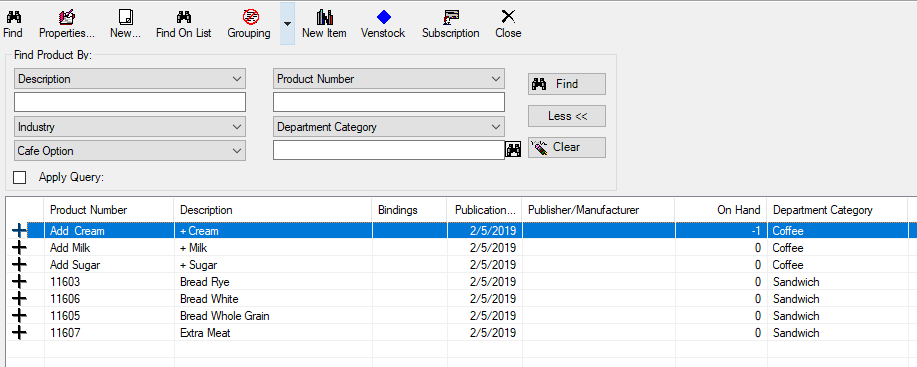Focus the text field under Description
This screenshot has height=367, width=917.
point(130,102)
